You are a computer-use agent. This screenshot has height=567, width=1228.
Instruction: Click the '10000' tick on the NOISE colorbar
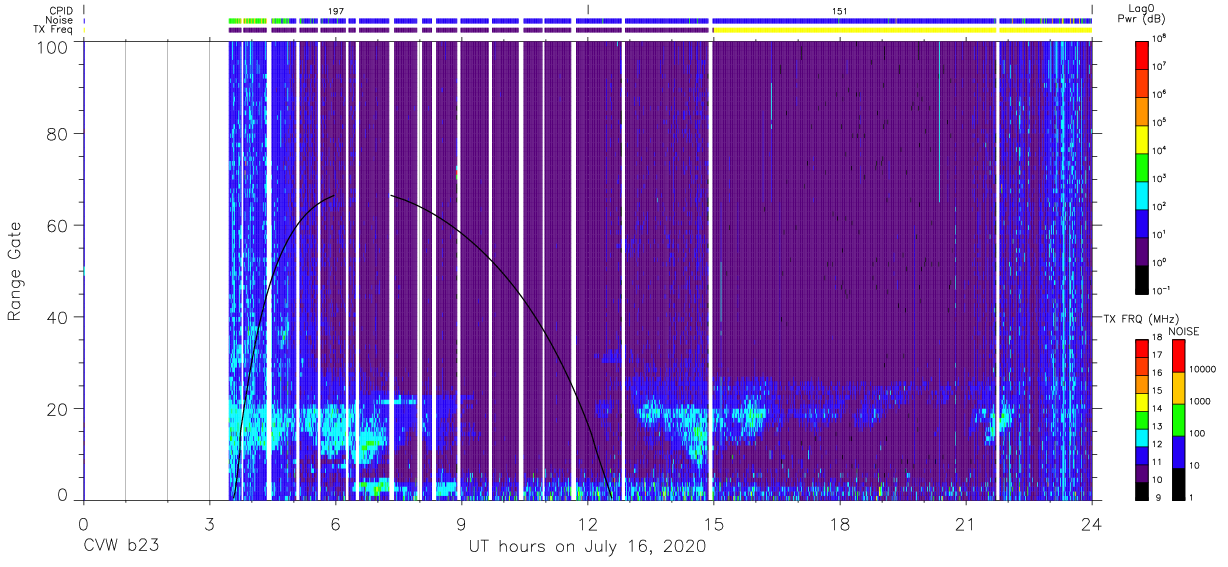1202,371
